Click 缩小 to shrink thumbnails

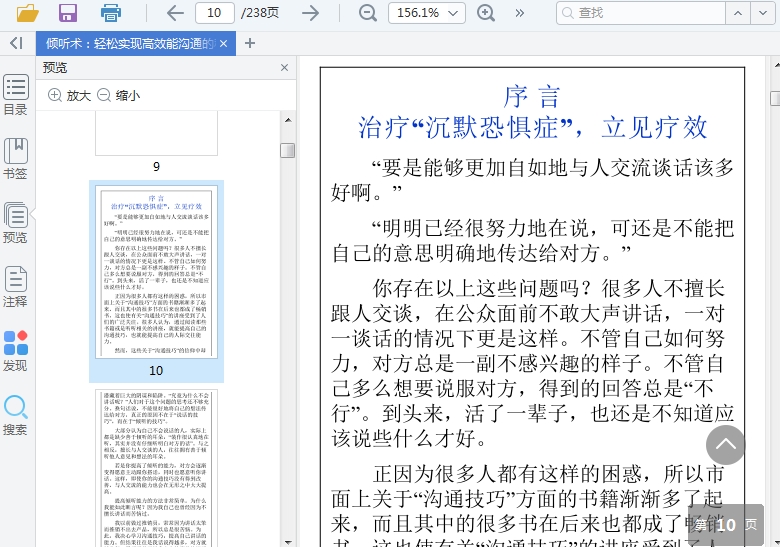118,95
